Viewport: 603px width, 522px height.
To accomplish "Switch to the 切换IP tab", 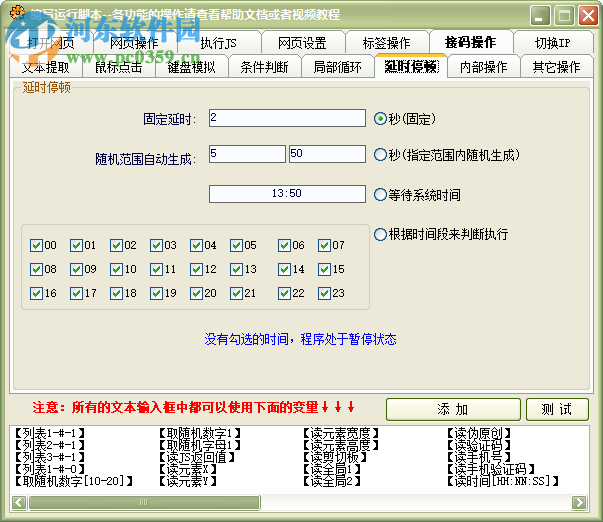I will [x=553, y=43].
